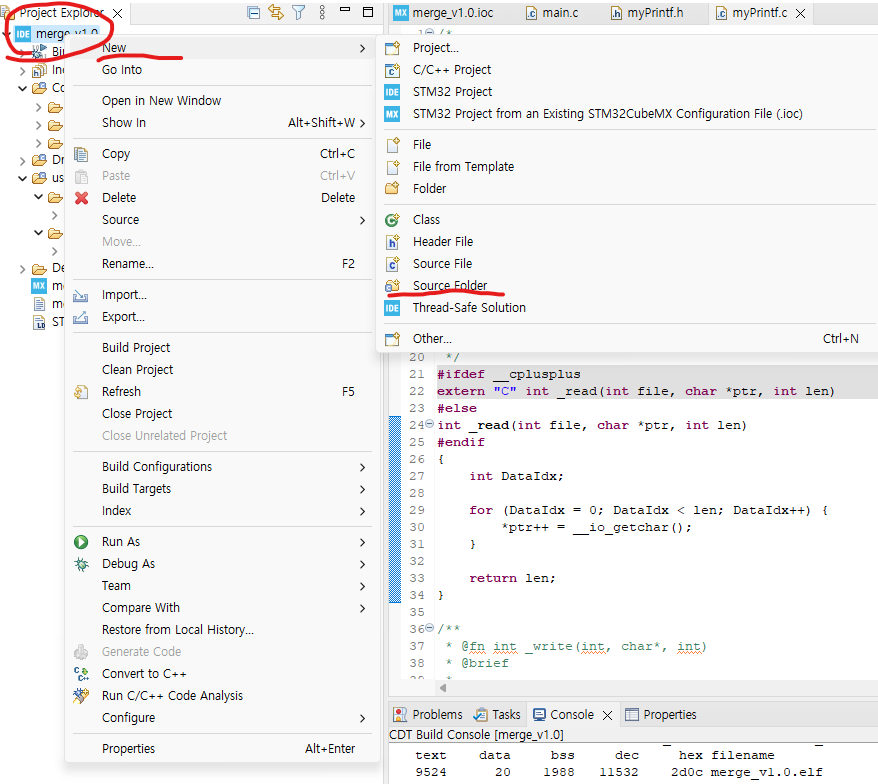Create a new STM32 Project
Image resolution: width=878 pixels, height=784 pixels.
(x=452, y=91)
